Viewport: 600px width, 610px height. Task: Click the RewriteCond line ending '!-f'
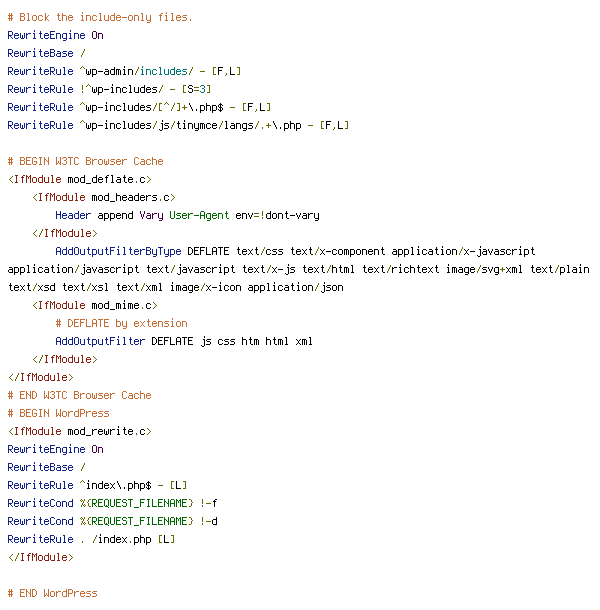pos(112,503)
